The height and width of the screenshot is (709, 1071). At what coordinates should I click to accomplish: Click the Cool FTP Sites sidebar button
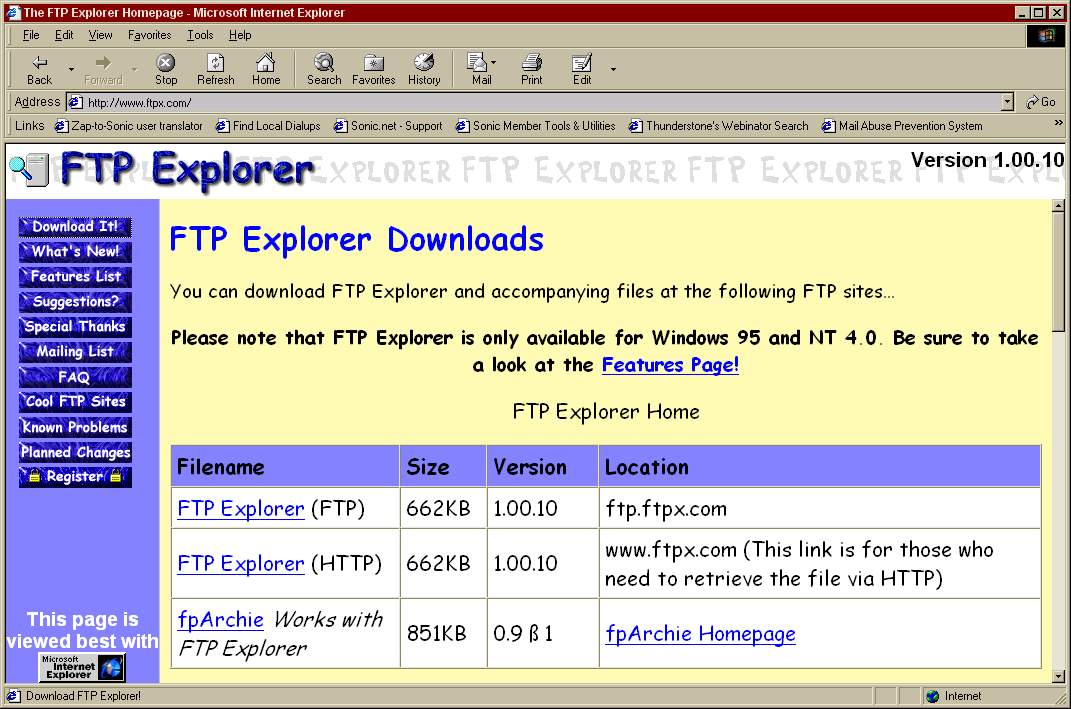75,402
